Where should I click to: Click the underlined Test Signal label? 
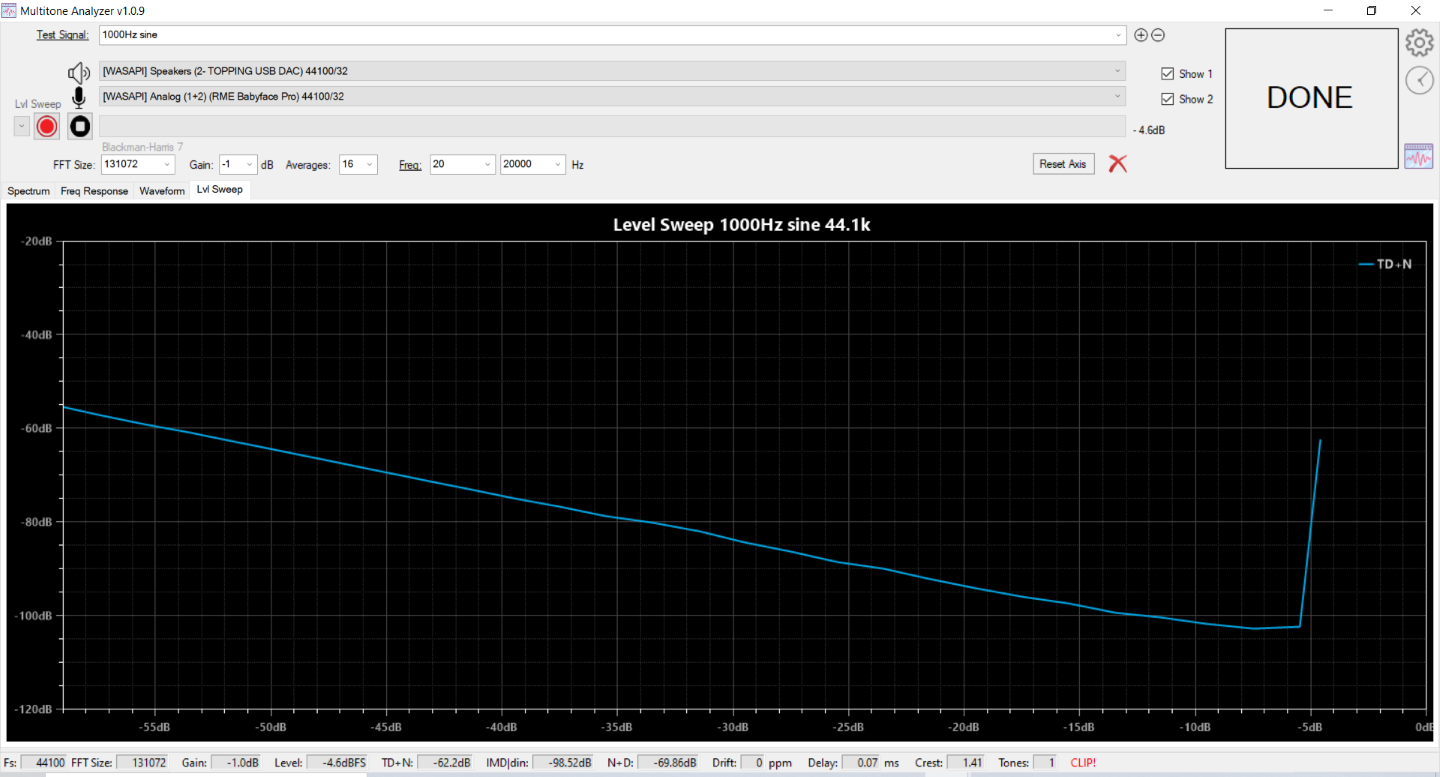[x=62, y=35]
